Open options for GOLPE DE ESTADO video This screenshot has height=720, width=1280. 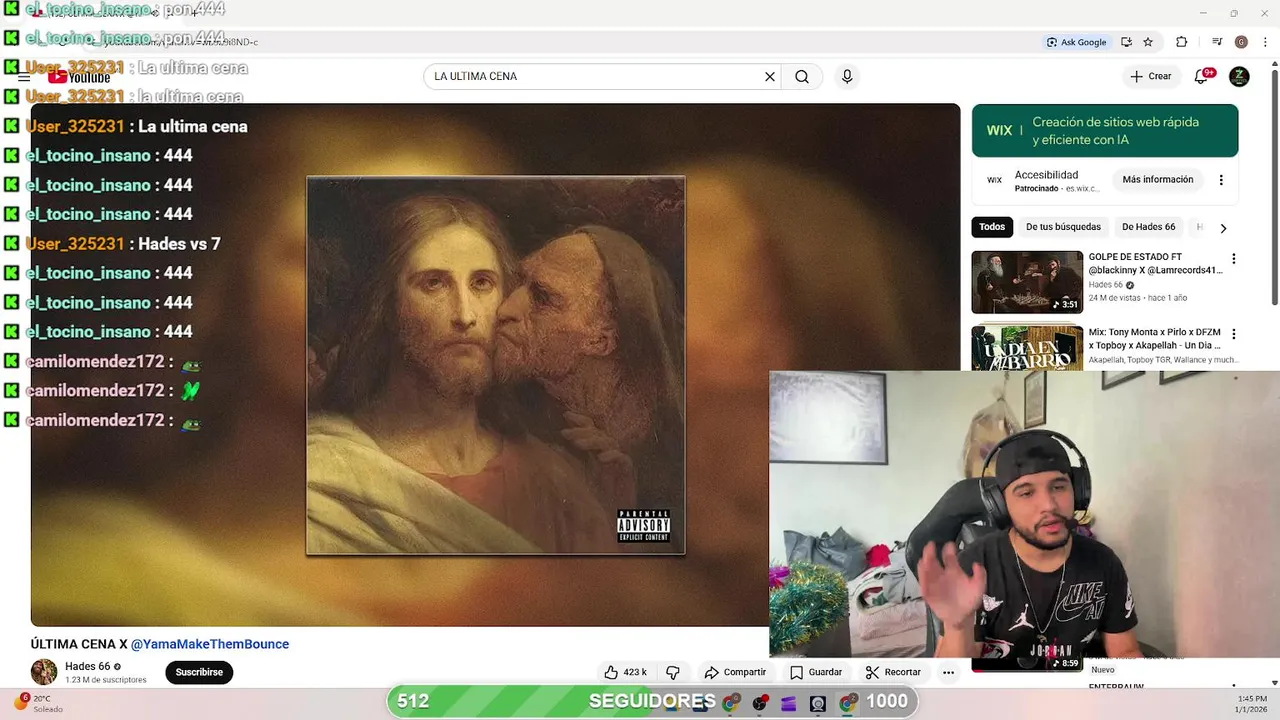tap(1233, 259)
